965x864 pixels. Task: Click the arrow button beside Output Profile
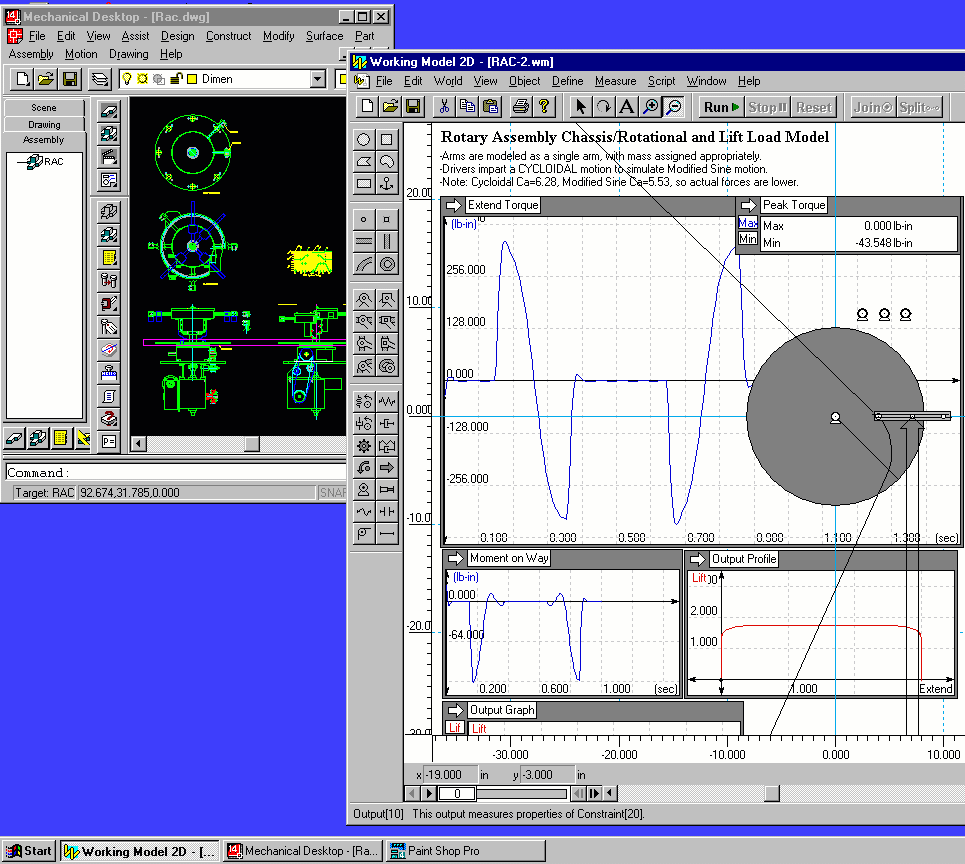[697, 559]
